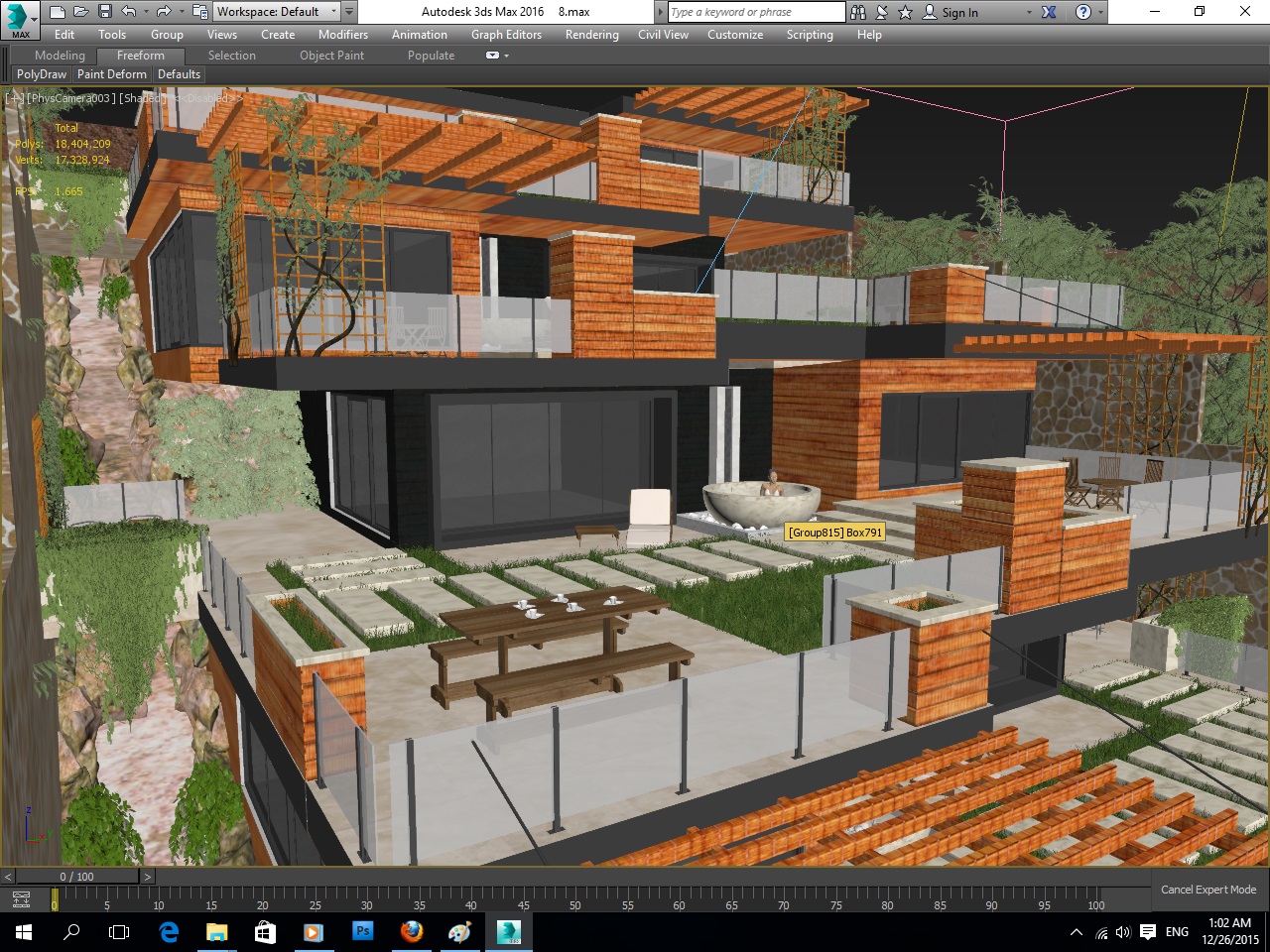This screenshot has height=952, width=1270.
Task: Open the 3ds Max application menu button
Action: point(19,19)
